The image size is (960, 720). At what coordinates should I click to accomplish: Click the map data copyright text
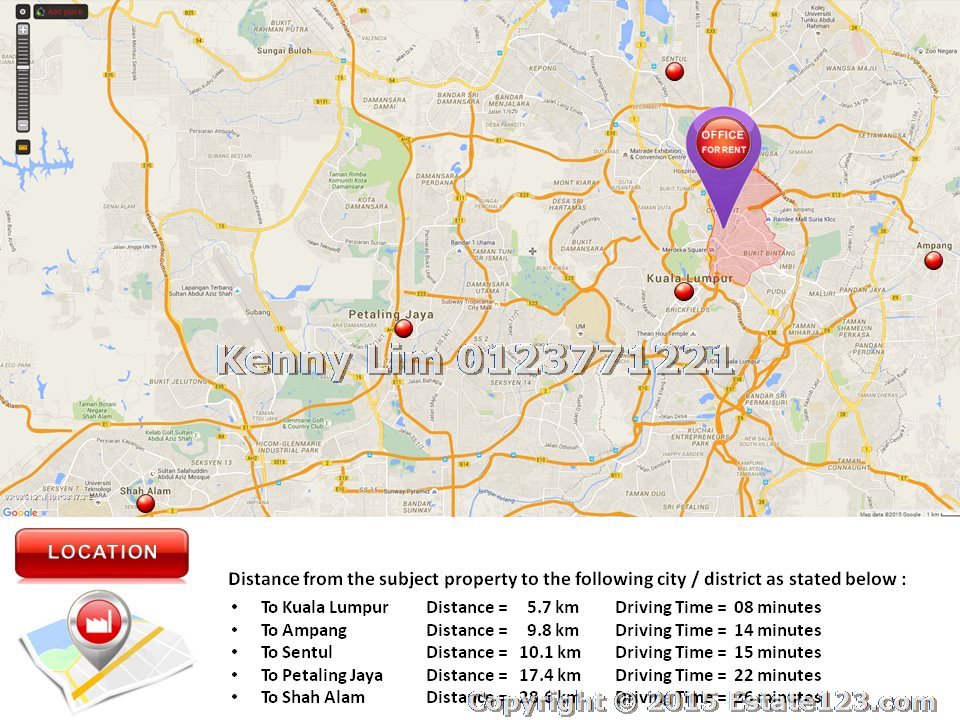890,513
